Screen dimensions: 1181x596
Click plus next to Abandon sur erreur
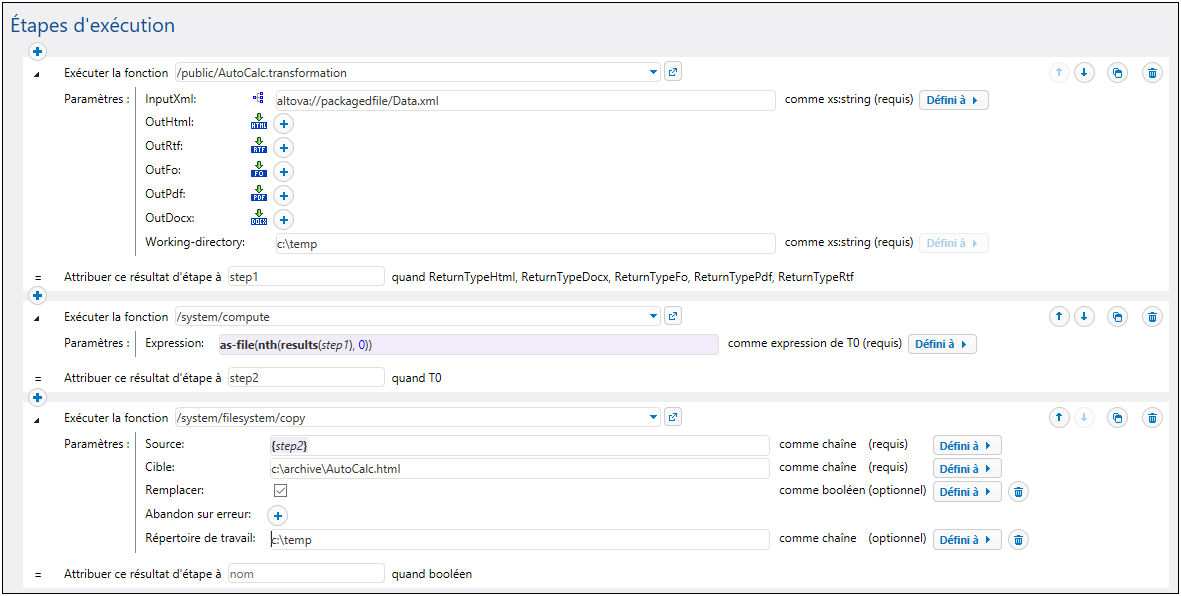pos(277,516)
